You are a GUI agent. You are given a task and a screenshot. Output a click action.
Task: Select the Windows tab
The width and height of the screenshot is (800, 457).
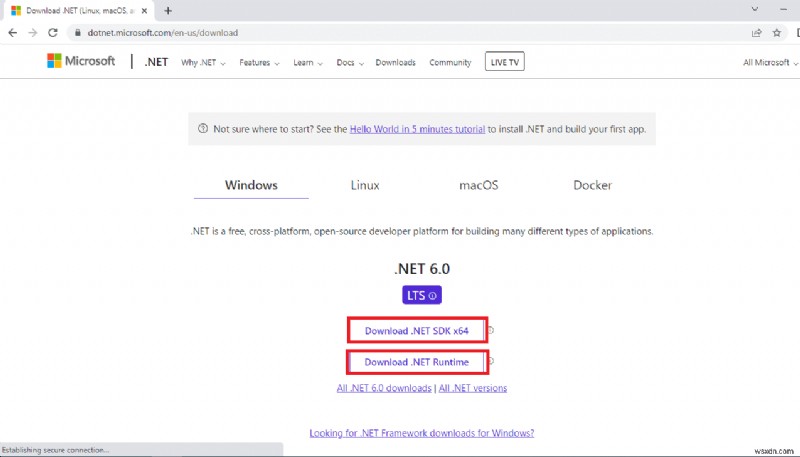point(251,185)
